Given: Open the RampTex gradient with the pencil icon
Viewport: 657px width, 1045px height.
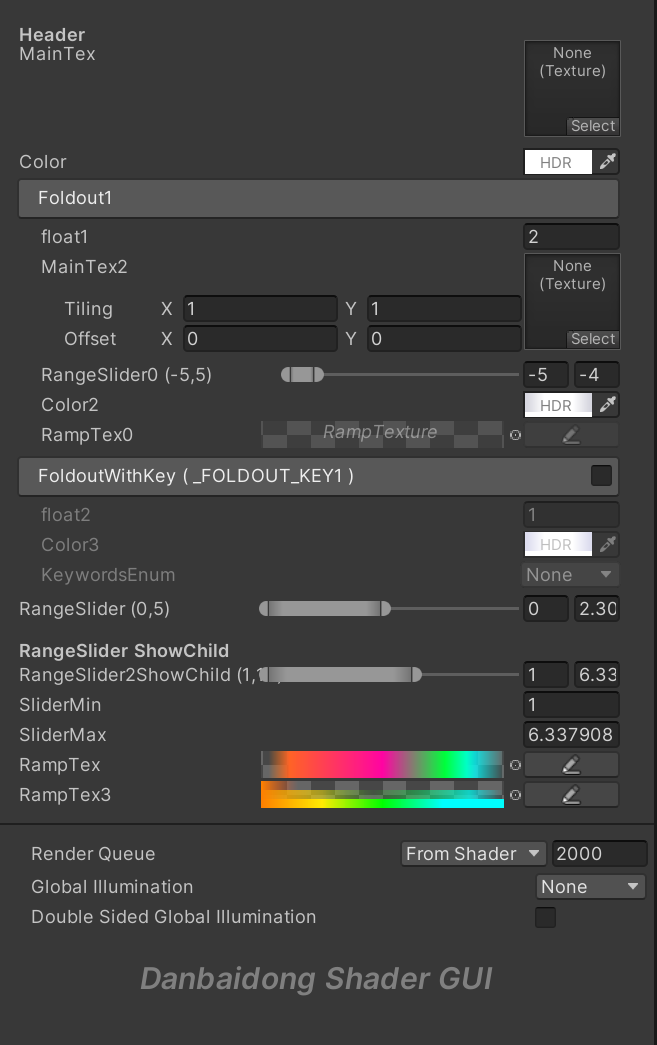Looking at the screenshot, I should (571, 765).
